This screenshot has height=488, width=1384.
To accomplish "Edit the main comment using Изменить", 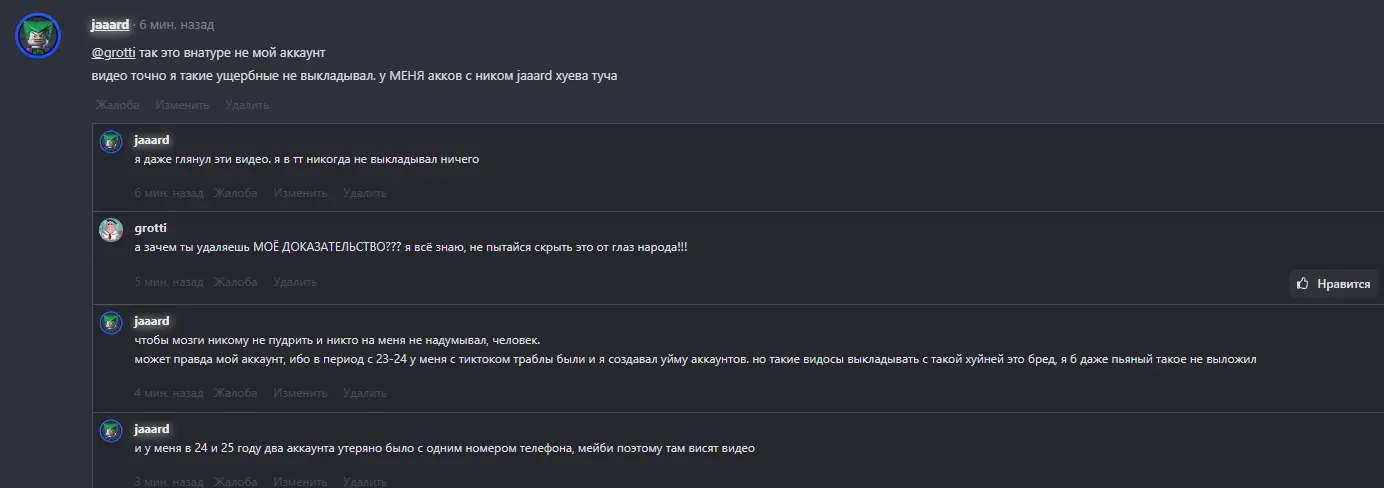I will 182,105.
